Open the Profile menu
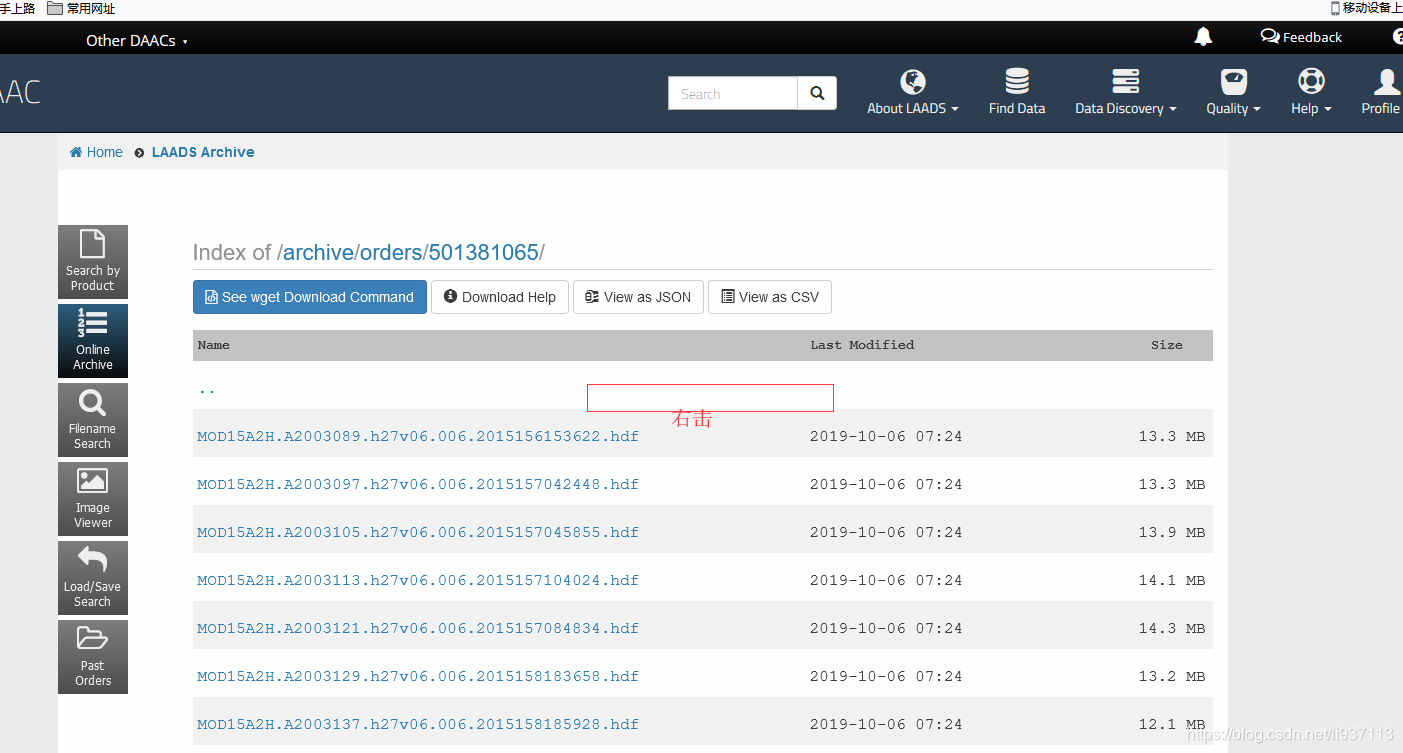Screen dimensions: 1403x753 [1382, 92]
